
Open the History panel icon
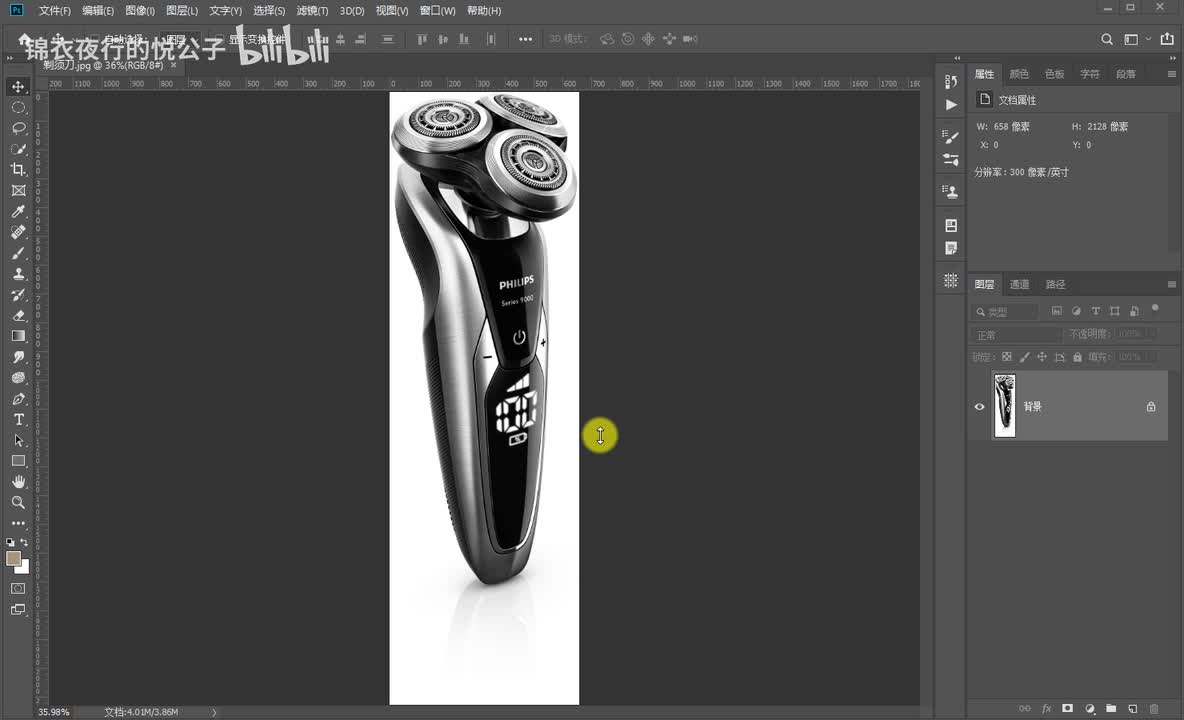[951, 81]
